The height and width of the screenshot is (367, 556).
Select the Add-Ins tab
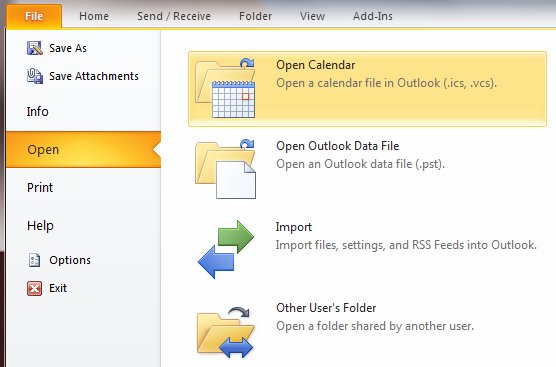(373, 16)
